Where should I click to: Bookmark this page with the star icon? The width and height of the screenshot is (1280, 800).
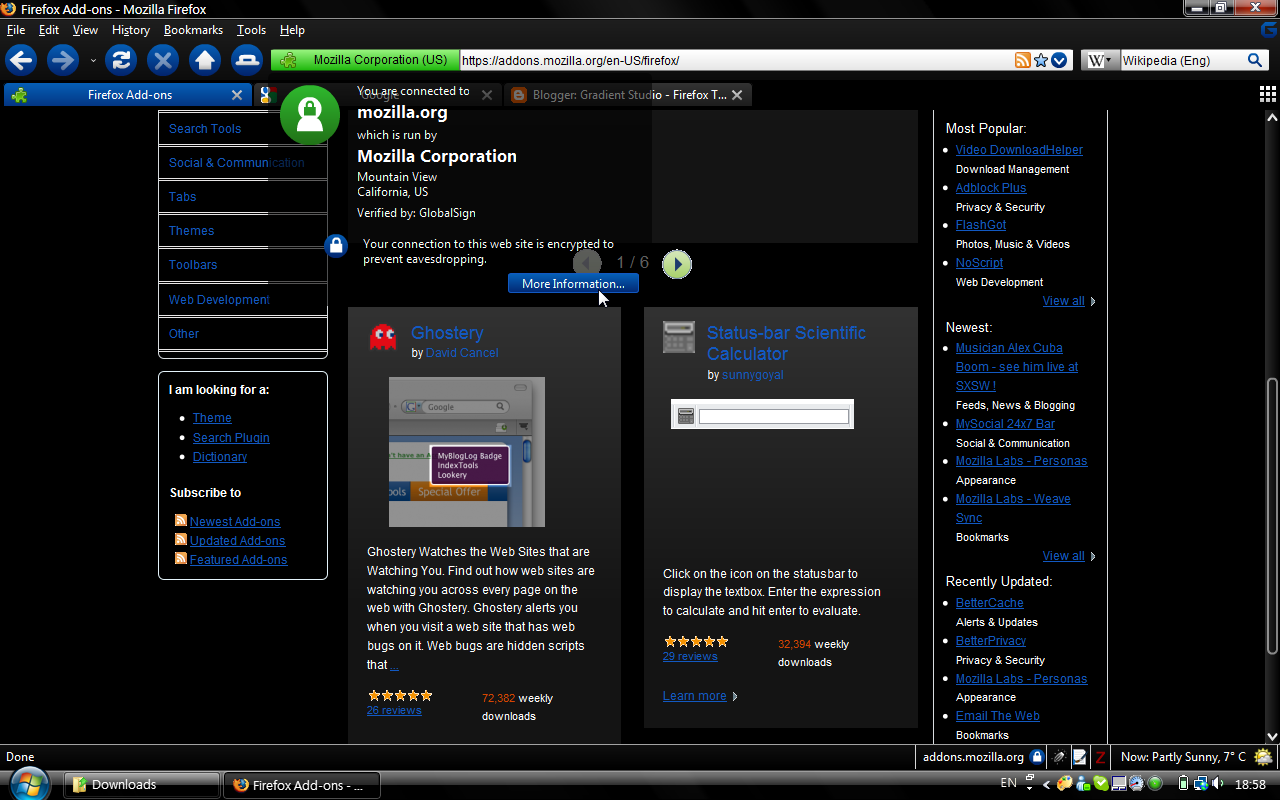click(1040, 61)
